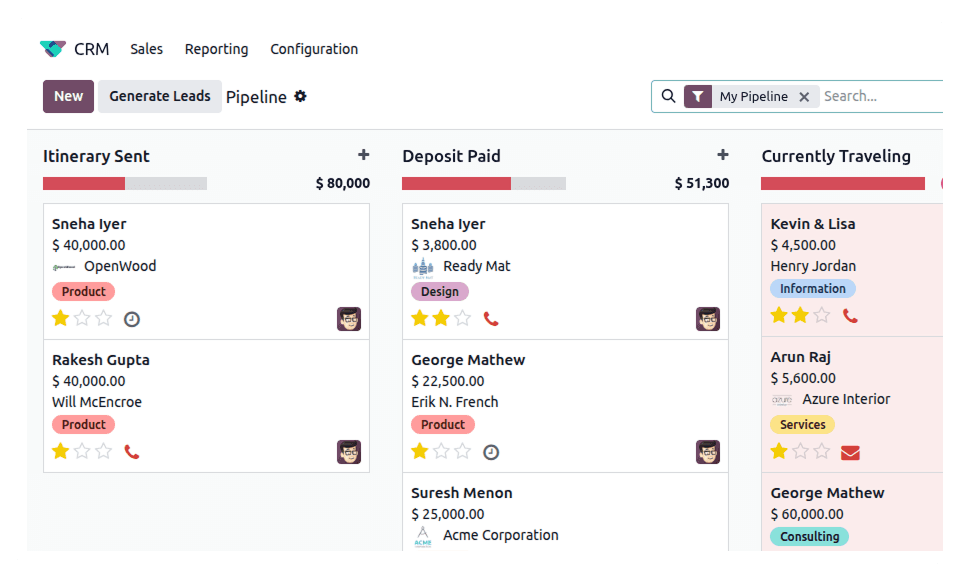Viewport: 963px width, 583px height.
Task: Click salesperson avatar on George Mathew $22,500 card
Action: point(708,452)
